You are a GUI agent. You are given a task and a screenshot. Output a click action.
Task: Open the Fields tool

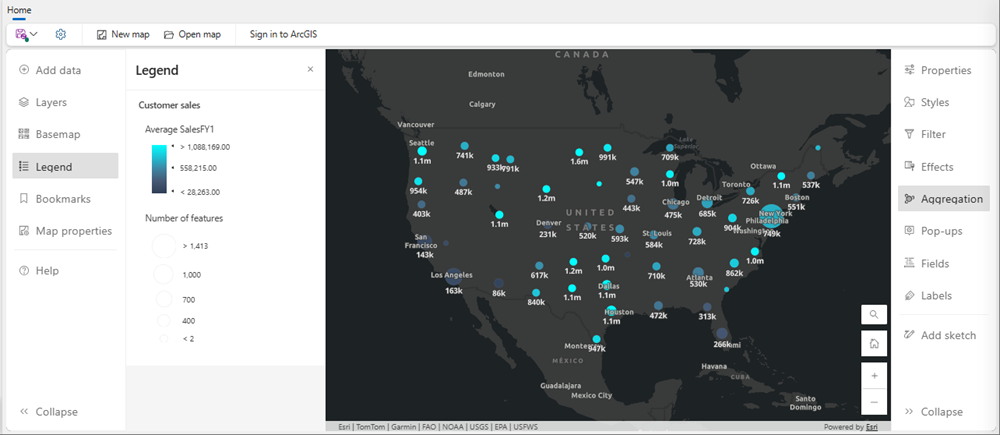[944, 263]
